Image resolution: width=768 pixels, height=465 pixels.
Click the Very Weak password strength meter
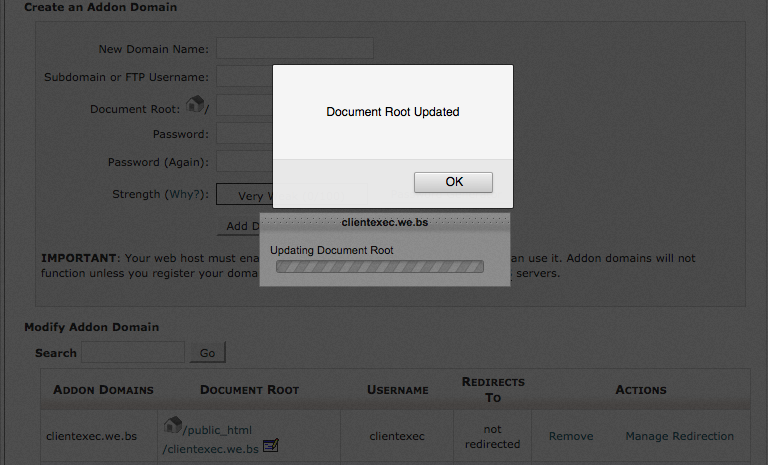click(x=244, y=195)
